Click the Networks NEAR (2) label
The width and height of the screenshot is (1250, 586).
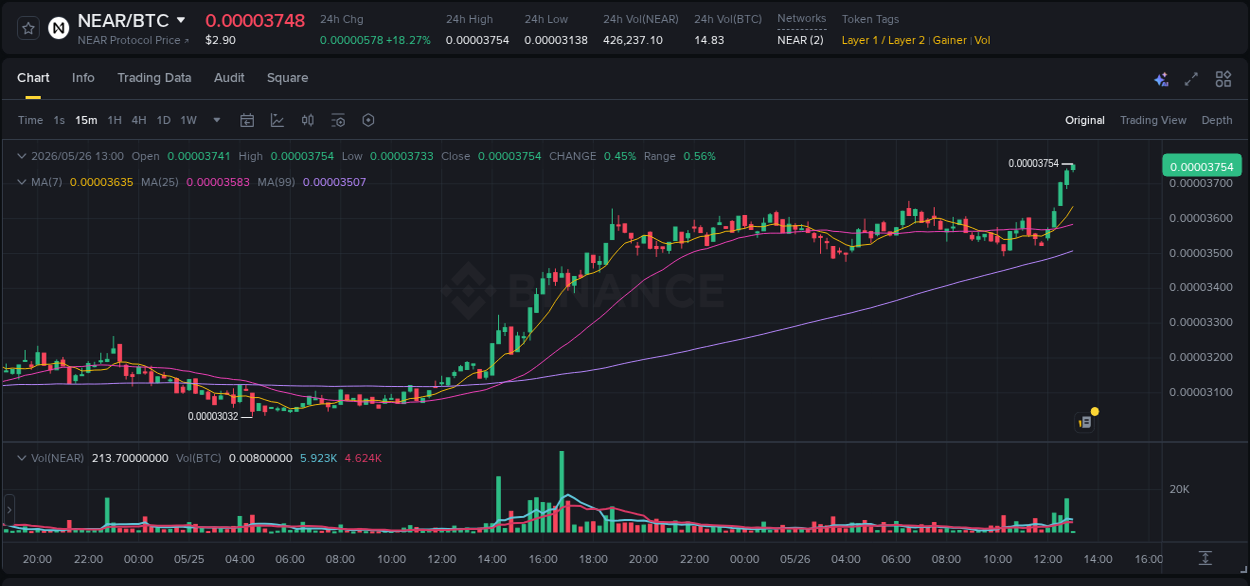tap(801, 40)
